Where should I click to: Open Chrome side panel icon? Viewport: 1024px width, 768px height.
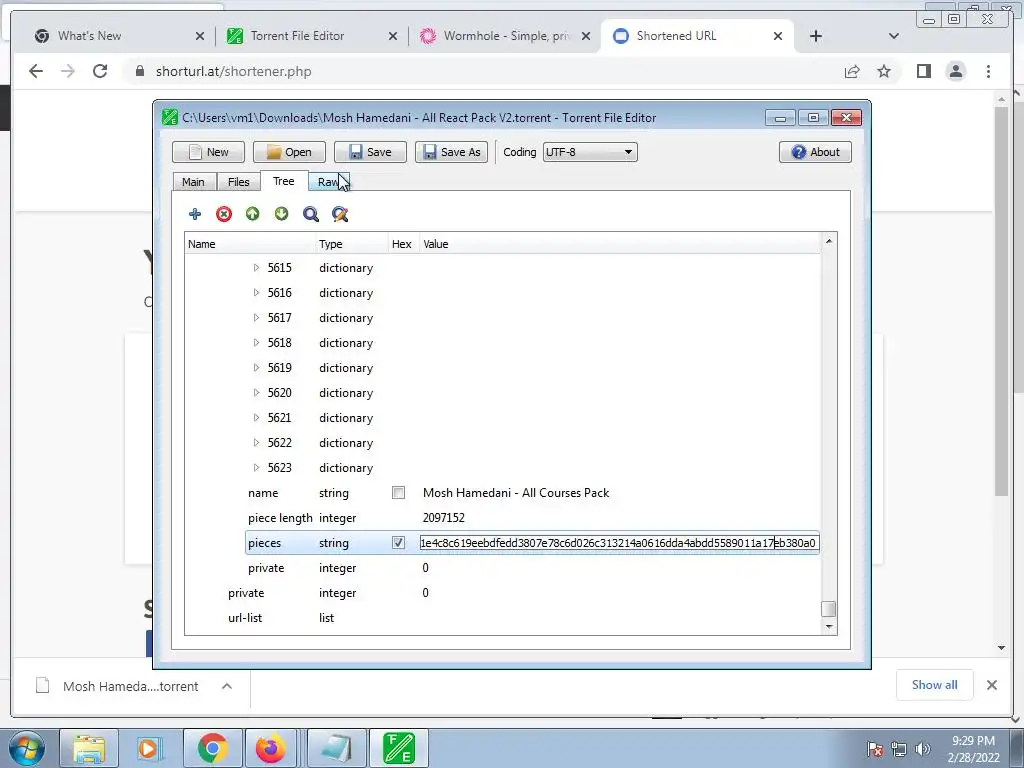tap(923, 71)
